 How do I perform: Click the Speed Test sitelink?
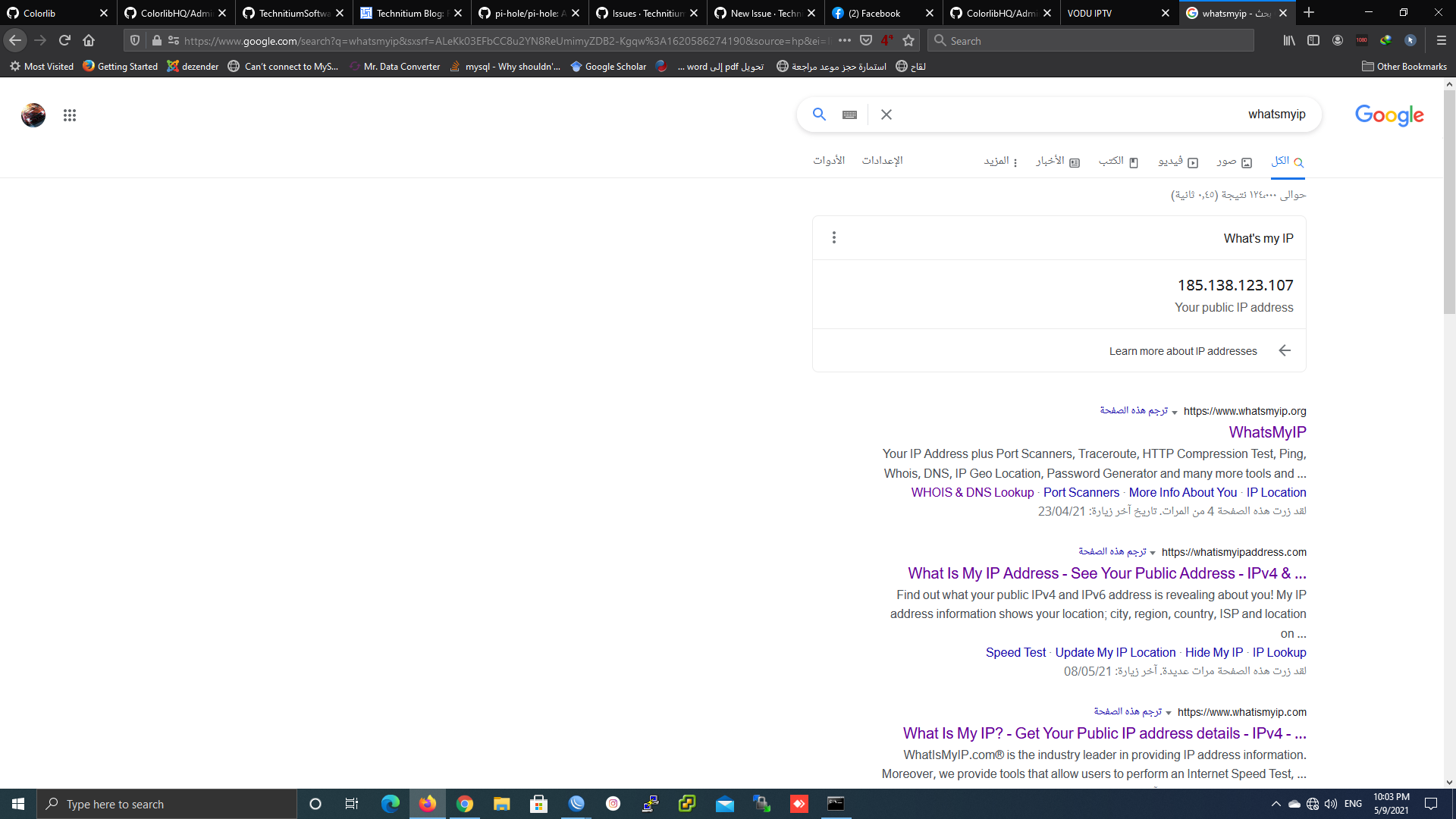tap(1015, 652)
